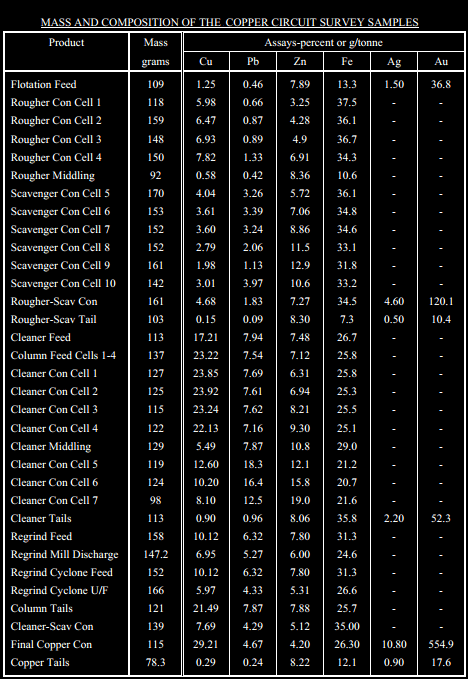The width and height of the screenshot is (468, 679).
Task: Select the Cu column header
Action: (x=206, y=61)
